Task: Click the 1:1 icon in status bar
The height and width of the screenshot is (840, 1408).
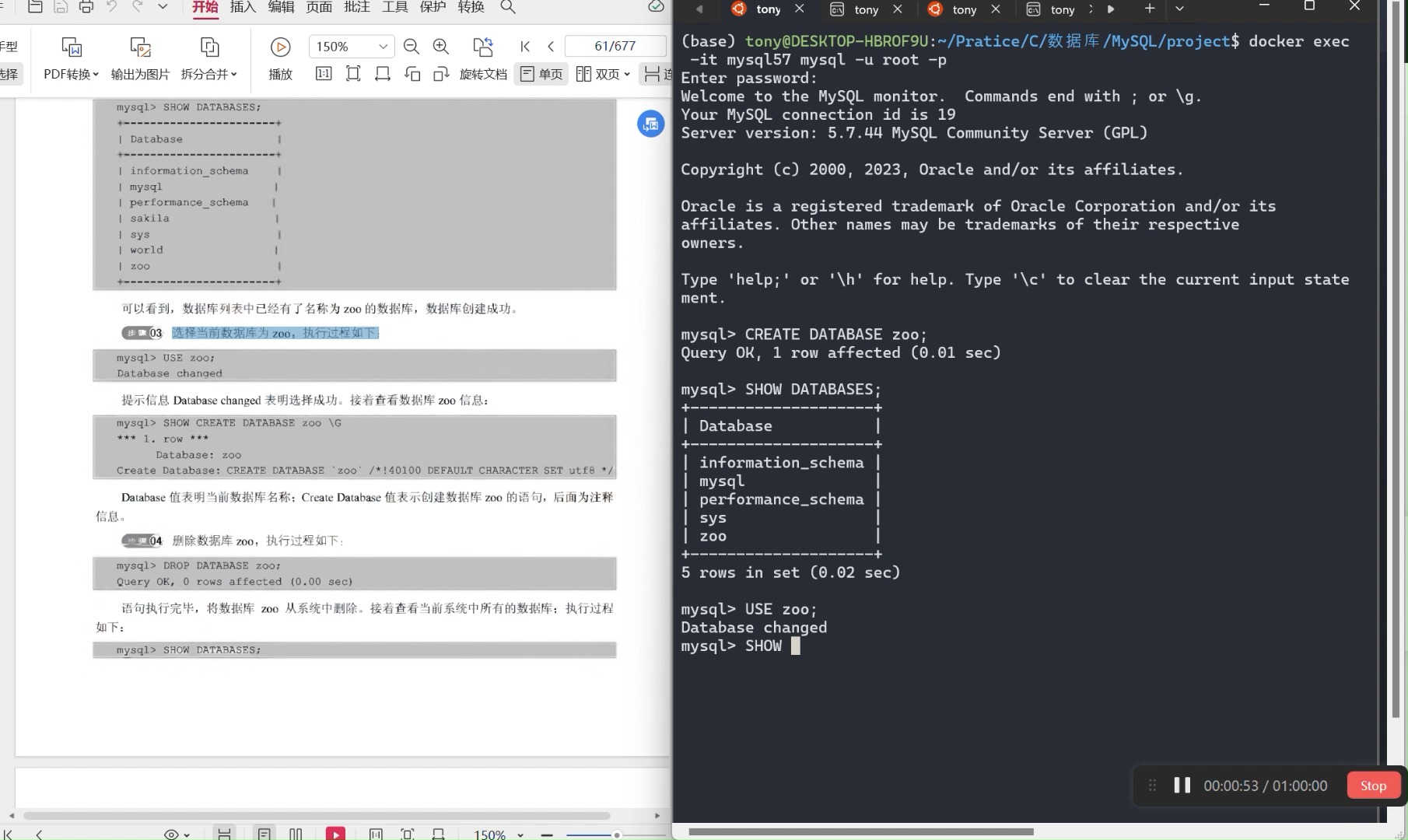Action: coord(376,834)
